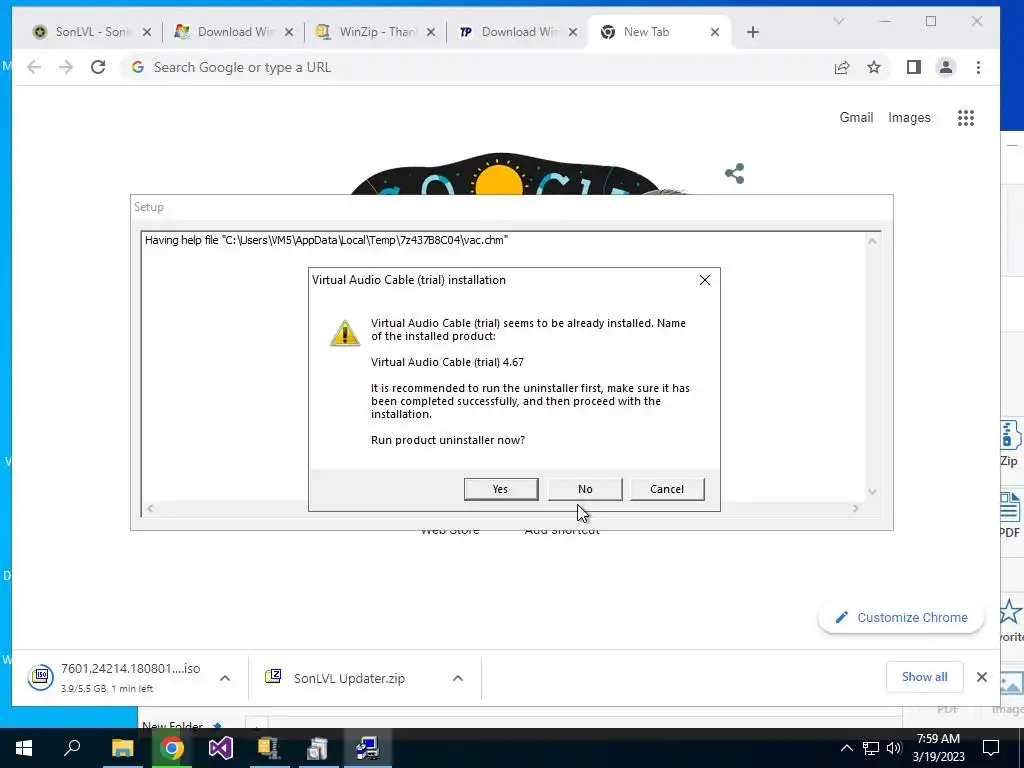The image size is (1024, 768).
Task: Open a new browser tab
Action: click(753, 32)
